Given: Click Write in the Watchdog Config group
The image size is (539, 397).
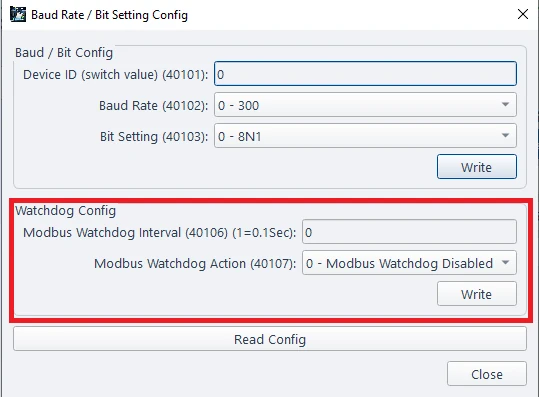Looking at the screenshot, I should click(x=477, y=294).
